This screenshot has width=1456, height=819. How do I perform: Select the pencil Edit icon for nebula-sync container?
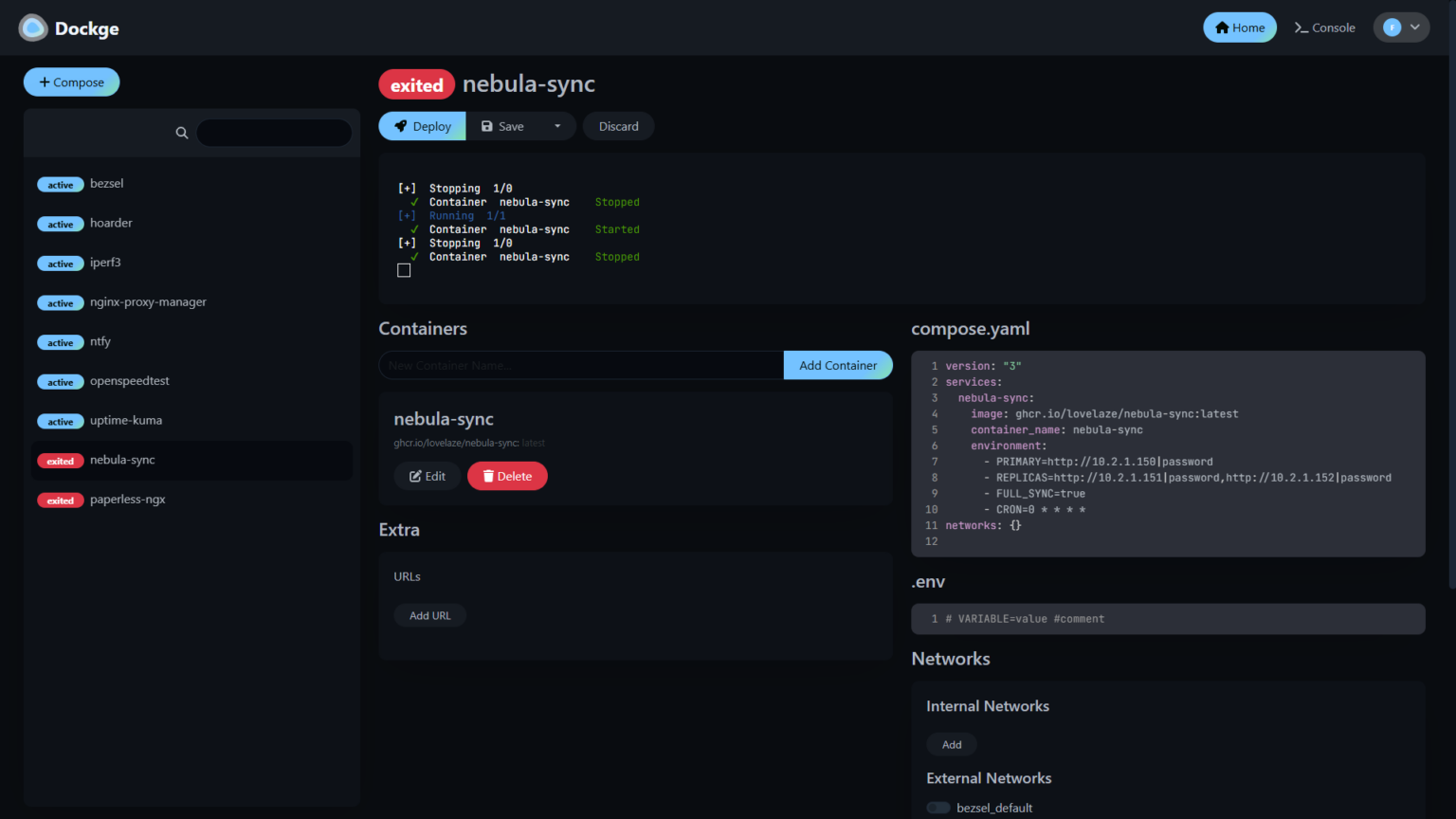tap(417, 476)
